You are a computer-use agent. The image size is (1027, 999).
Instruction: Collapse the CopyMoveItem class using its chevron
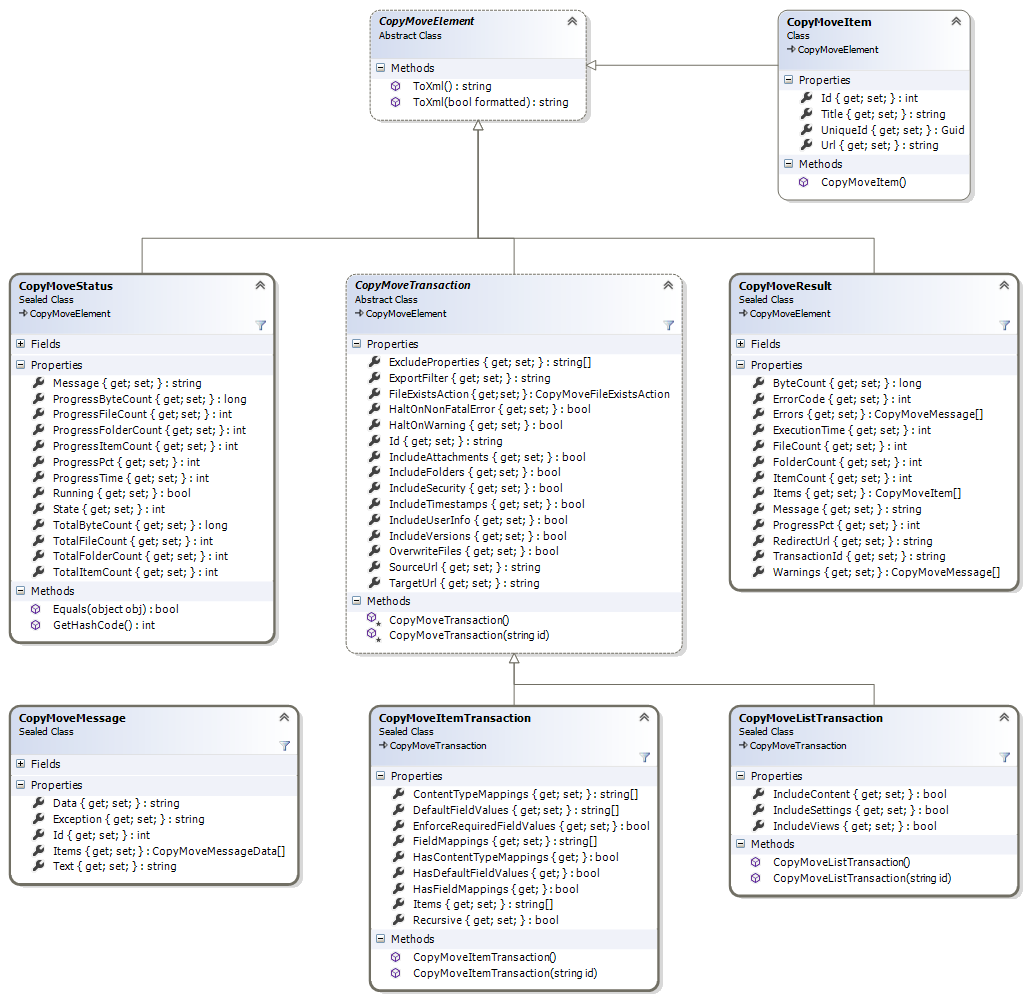[x=956, y=21]
